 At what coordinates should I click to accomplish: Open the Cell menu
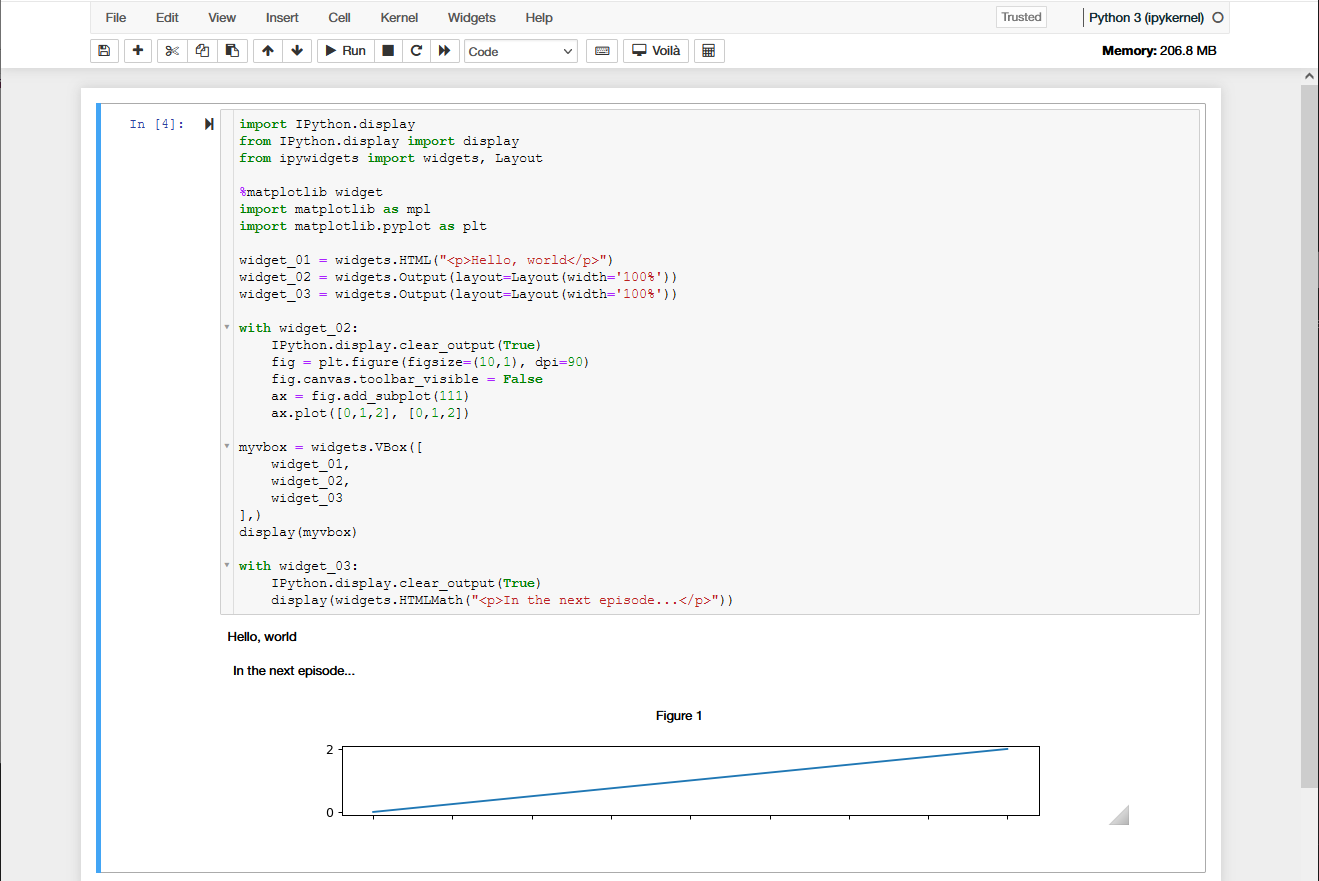click(339, 17)
